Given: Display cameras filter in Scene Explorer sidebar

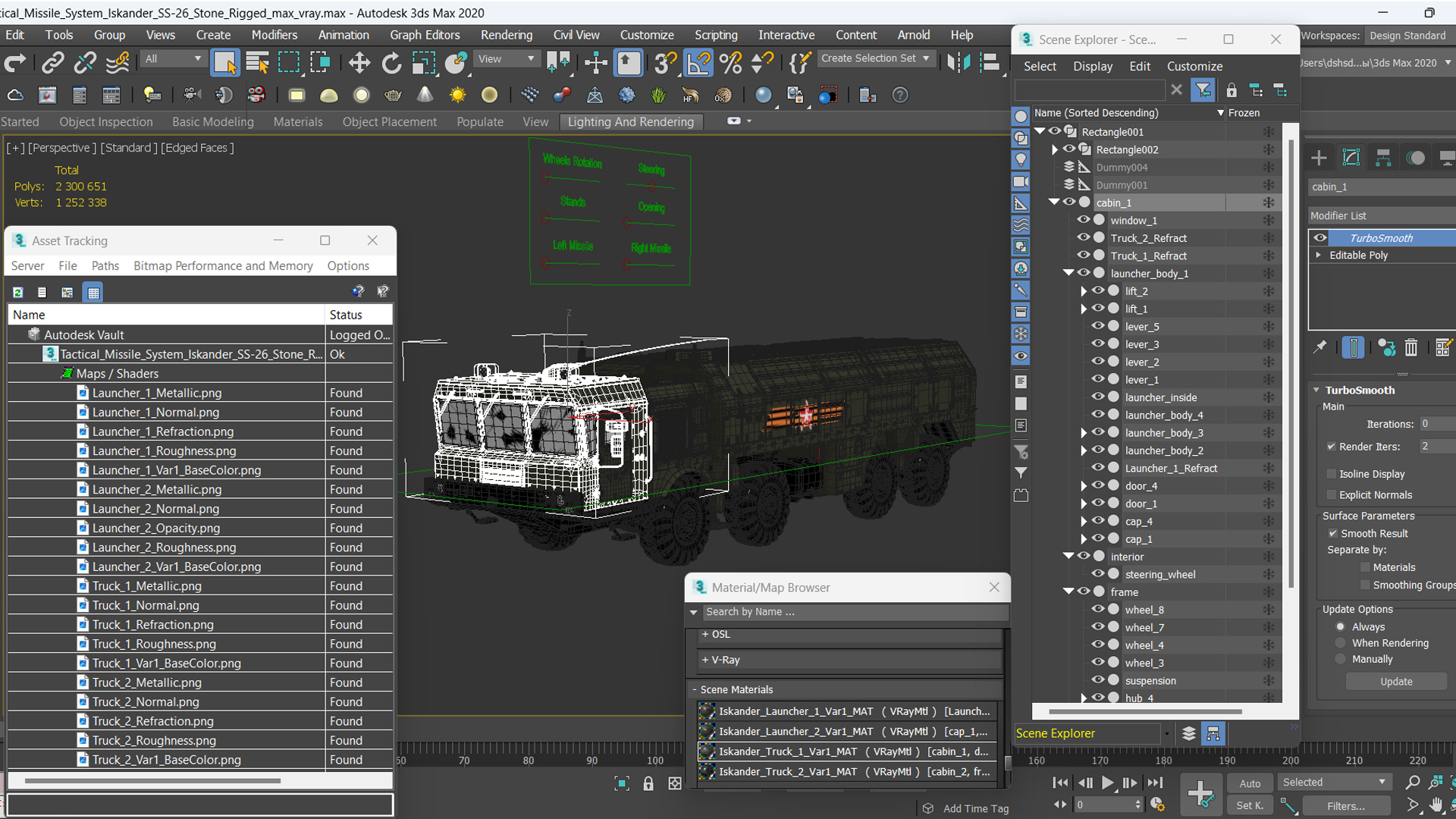Looking at the screenshot, I should [x=1021, y=181].
